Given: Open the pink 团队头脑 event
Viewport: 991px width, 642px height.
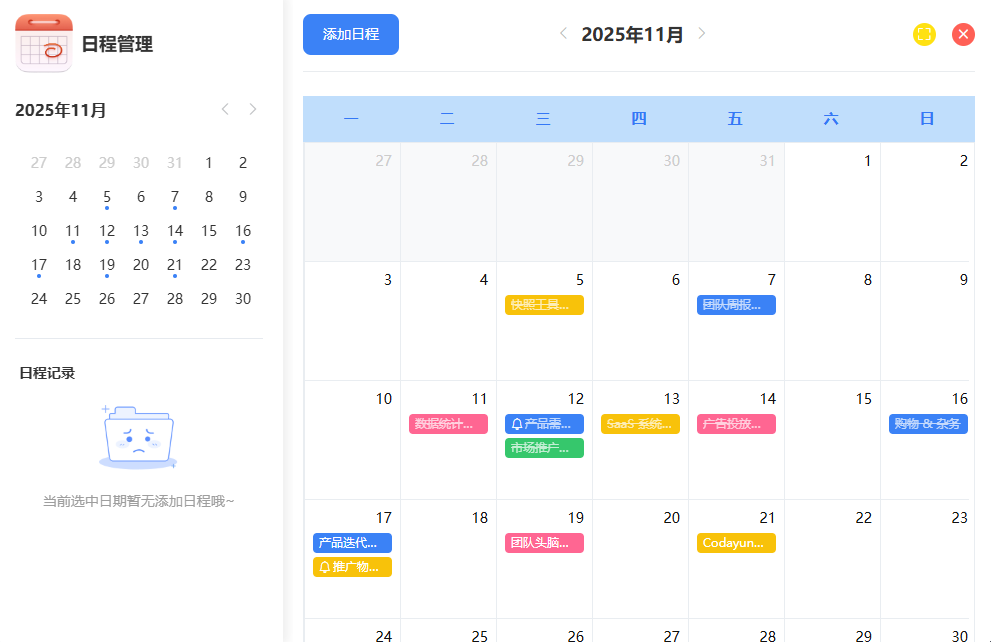Looking at the screenshot, I should pyautogui.click(x=544, y=543).
